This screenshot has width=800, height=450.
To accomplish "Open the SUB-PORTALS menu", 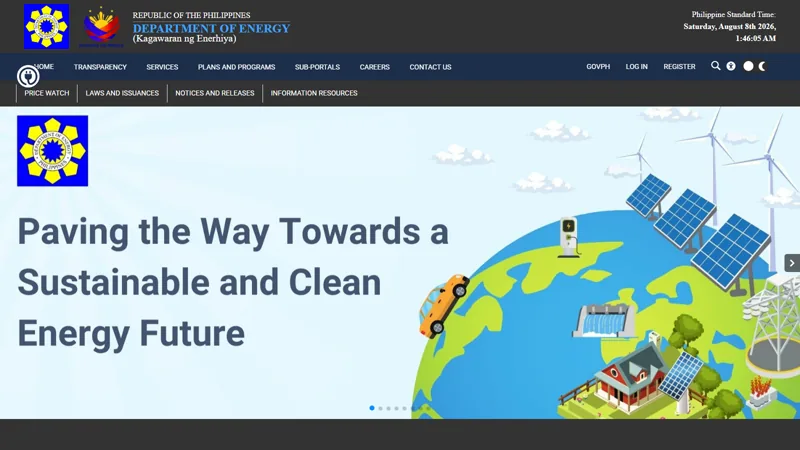I will coord(317,67).
